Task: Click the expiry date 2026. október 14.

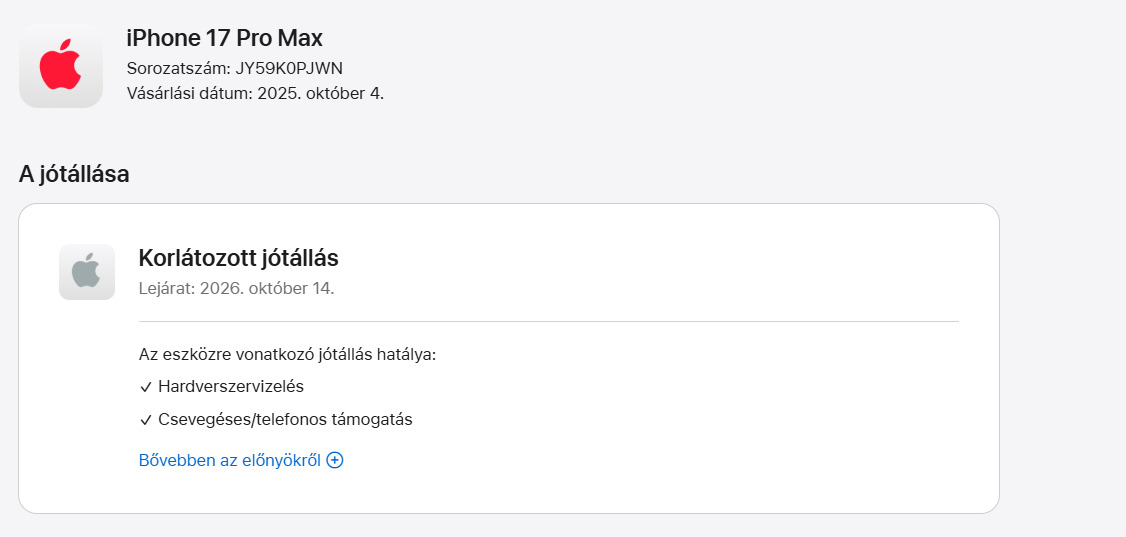Action: click(267, 289)
